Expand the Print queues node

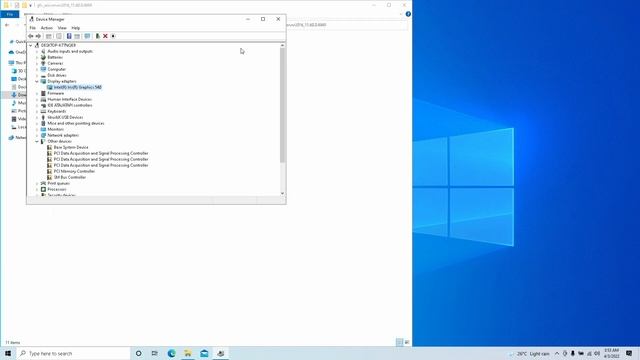(x=37, y=183)
